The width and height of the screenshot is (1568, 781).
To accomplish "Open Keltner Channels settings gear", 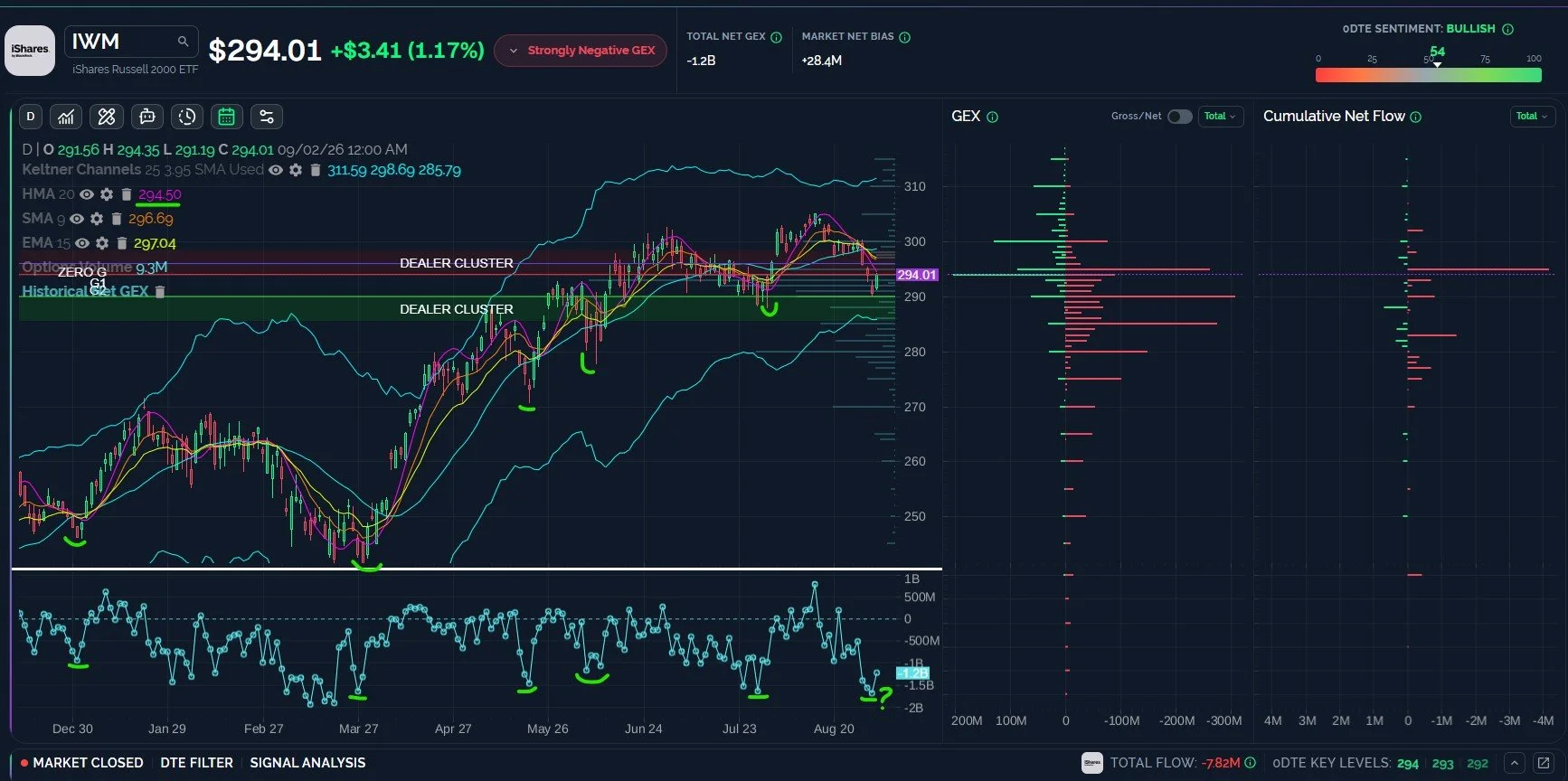I will (x=296, y=170).
